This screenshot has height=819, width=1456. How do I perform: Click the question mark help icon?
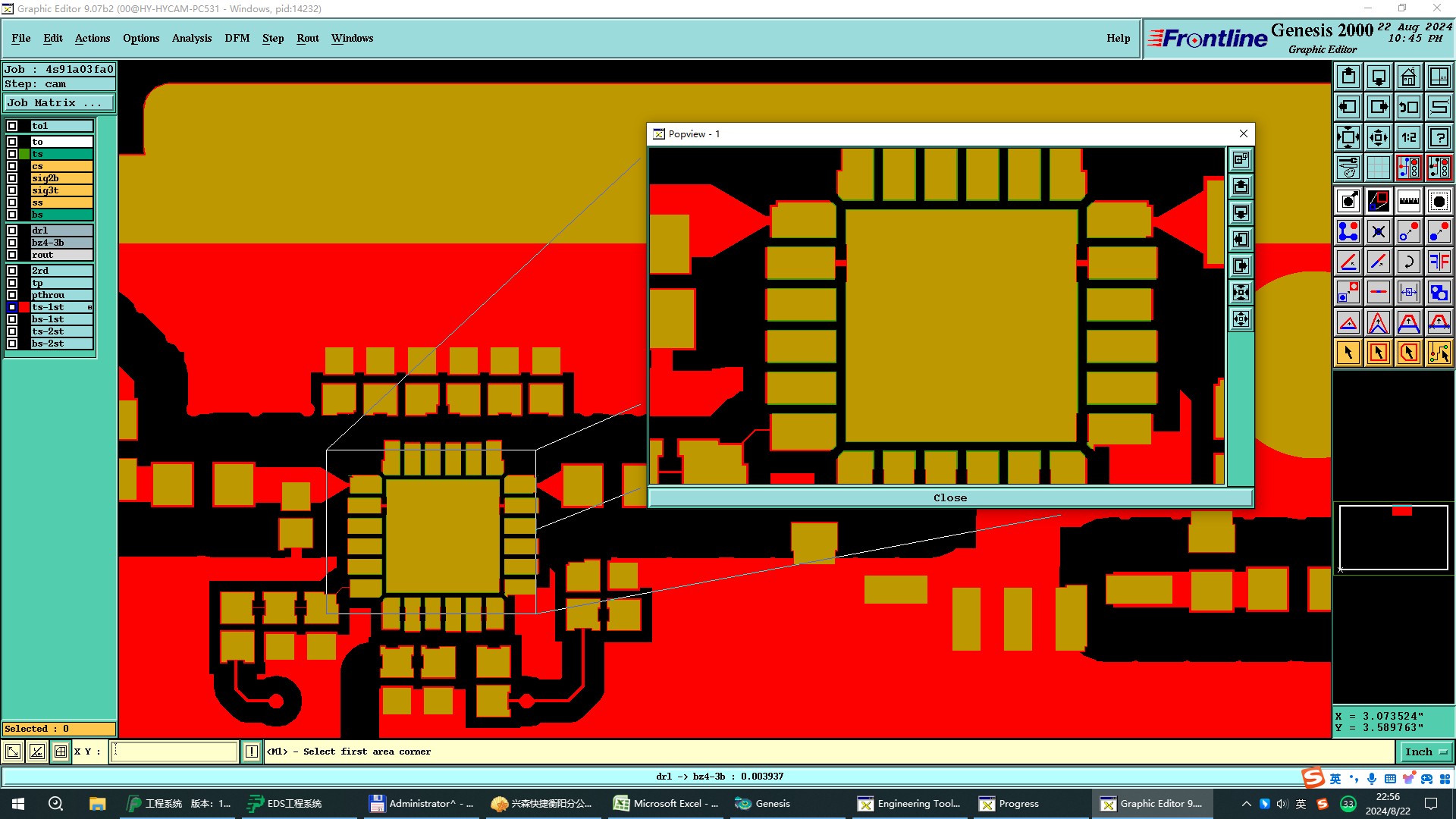tap(1439, 137)
